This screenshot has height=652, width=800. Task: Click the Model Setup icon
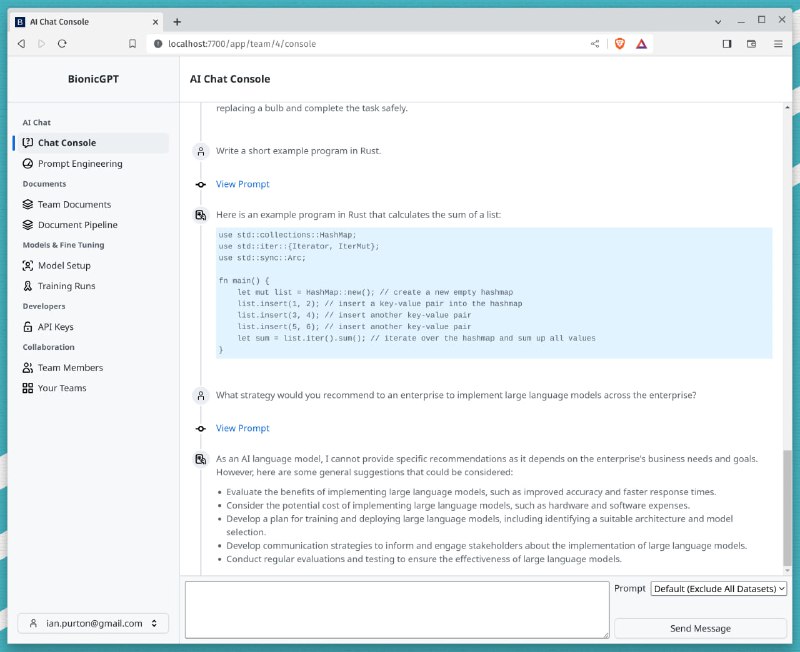click(28, 266)
